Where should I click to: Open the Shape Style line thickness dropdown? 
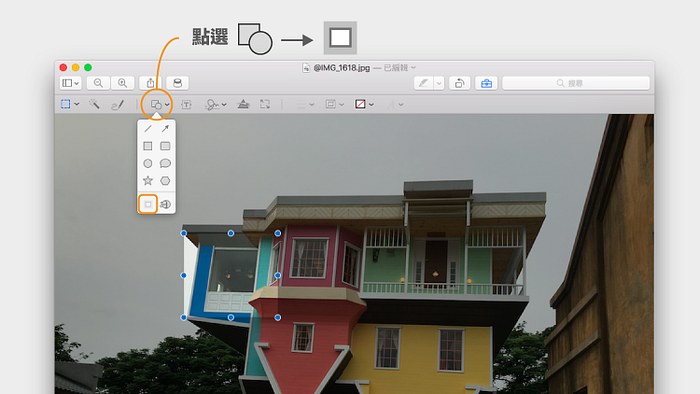tap(305, 104)
